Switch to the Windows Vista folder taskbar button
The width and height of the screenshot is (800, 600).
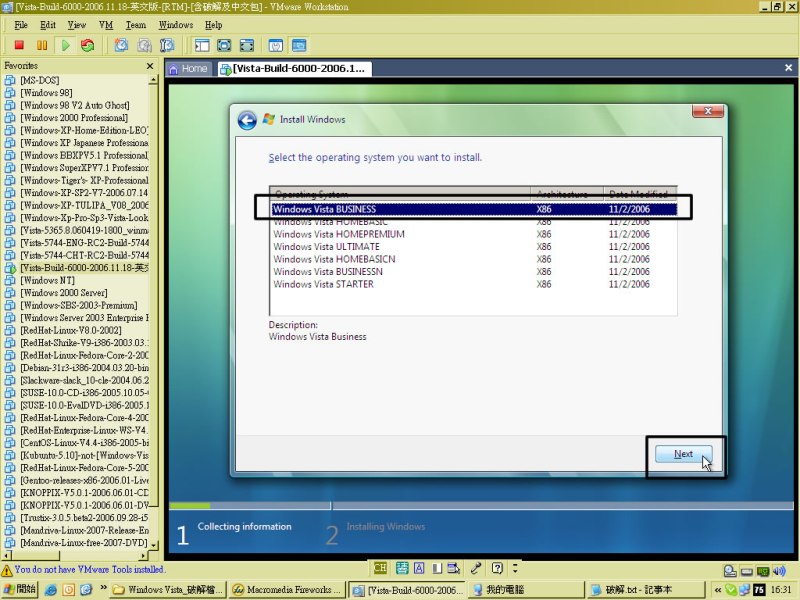[x=167, y=590]
